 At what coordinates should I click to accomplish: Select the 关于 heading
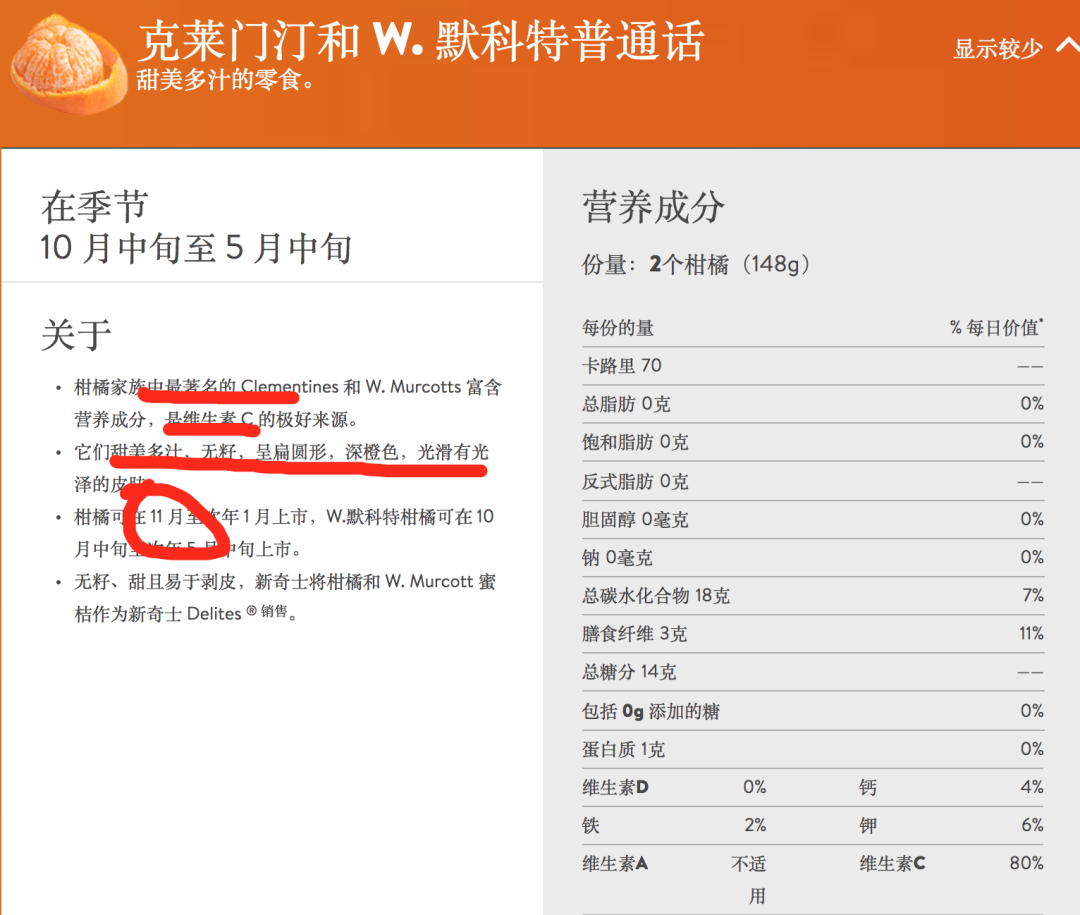coord(76,335)
